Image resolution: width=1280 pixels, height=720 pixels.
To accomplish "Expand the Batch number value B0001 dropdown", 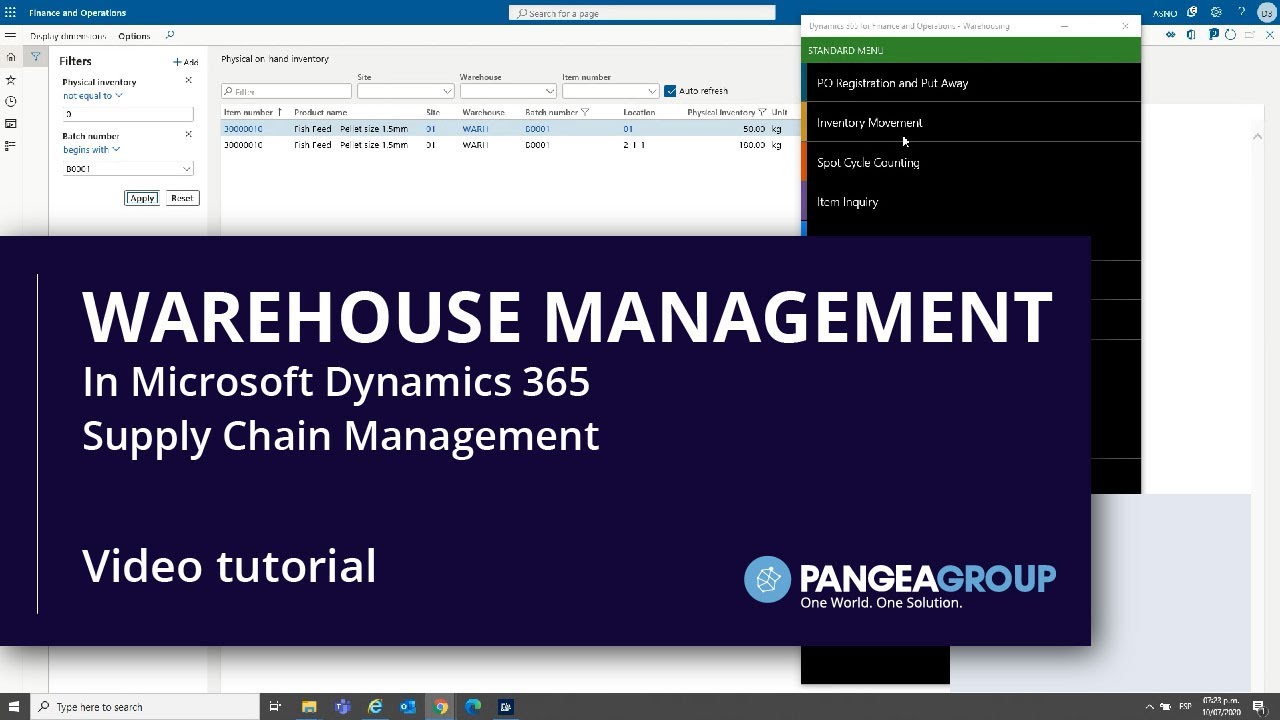I will (x=186, y=169).
